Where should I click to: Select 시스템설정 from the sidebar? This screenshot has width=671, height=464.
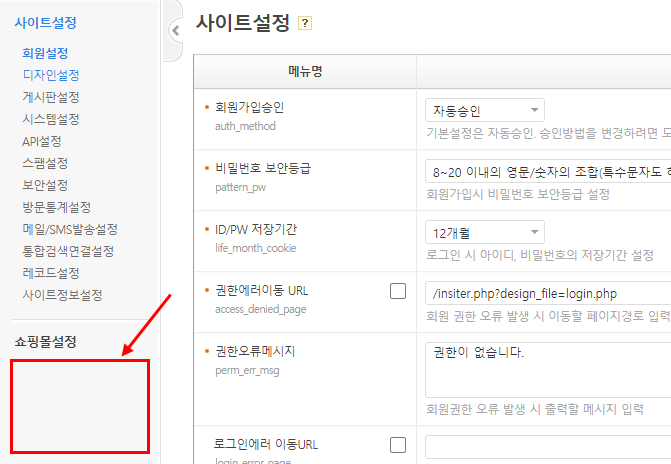51,119
